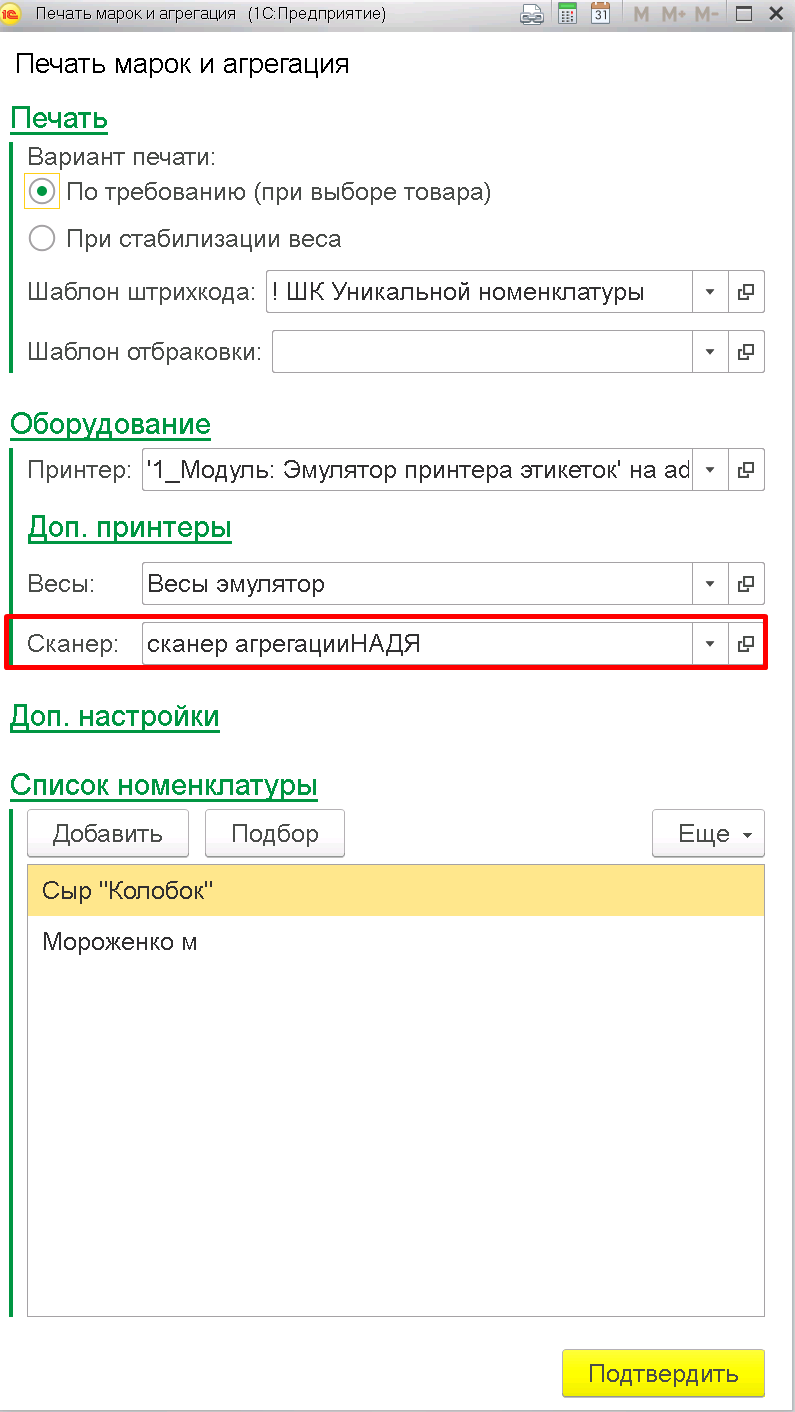The image size is (795, 1412).
Task: Expand the Шаблон штрихкода dropdown list
Action: (710, 292)
